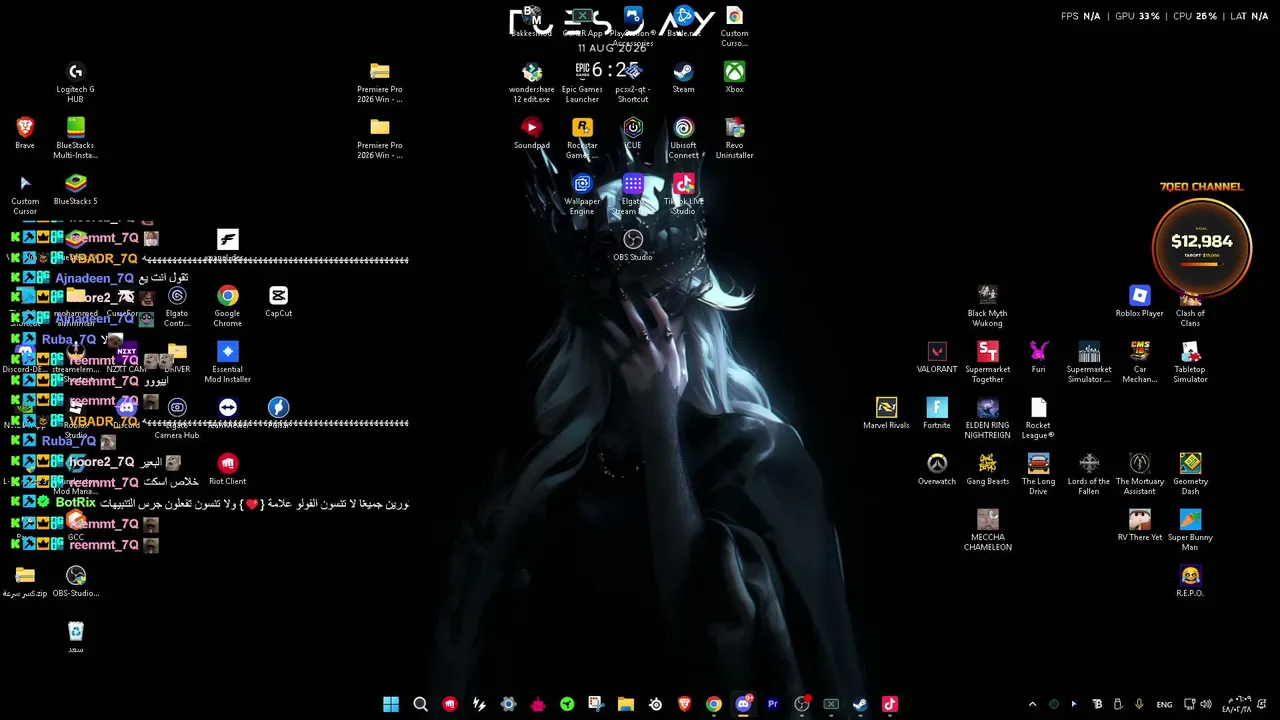
Task: Open BlueStacks Multi-Instance Manager icon
Action: (x=75, y=138)
